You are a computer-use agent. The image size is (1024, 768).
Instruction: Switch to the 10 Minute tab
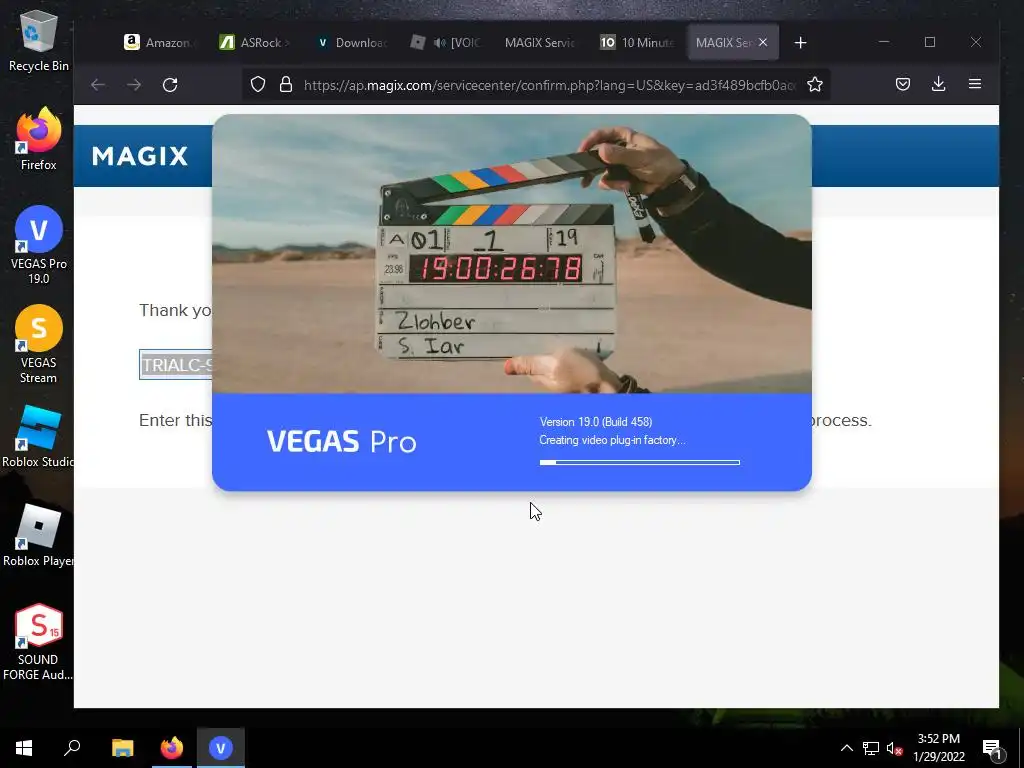pos(635,42)
